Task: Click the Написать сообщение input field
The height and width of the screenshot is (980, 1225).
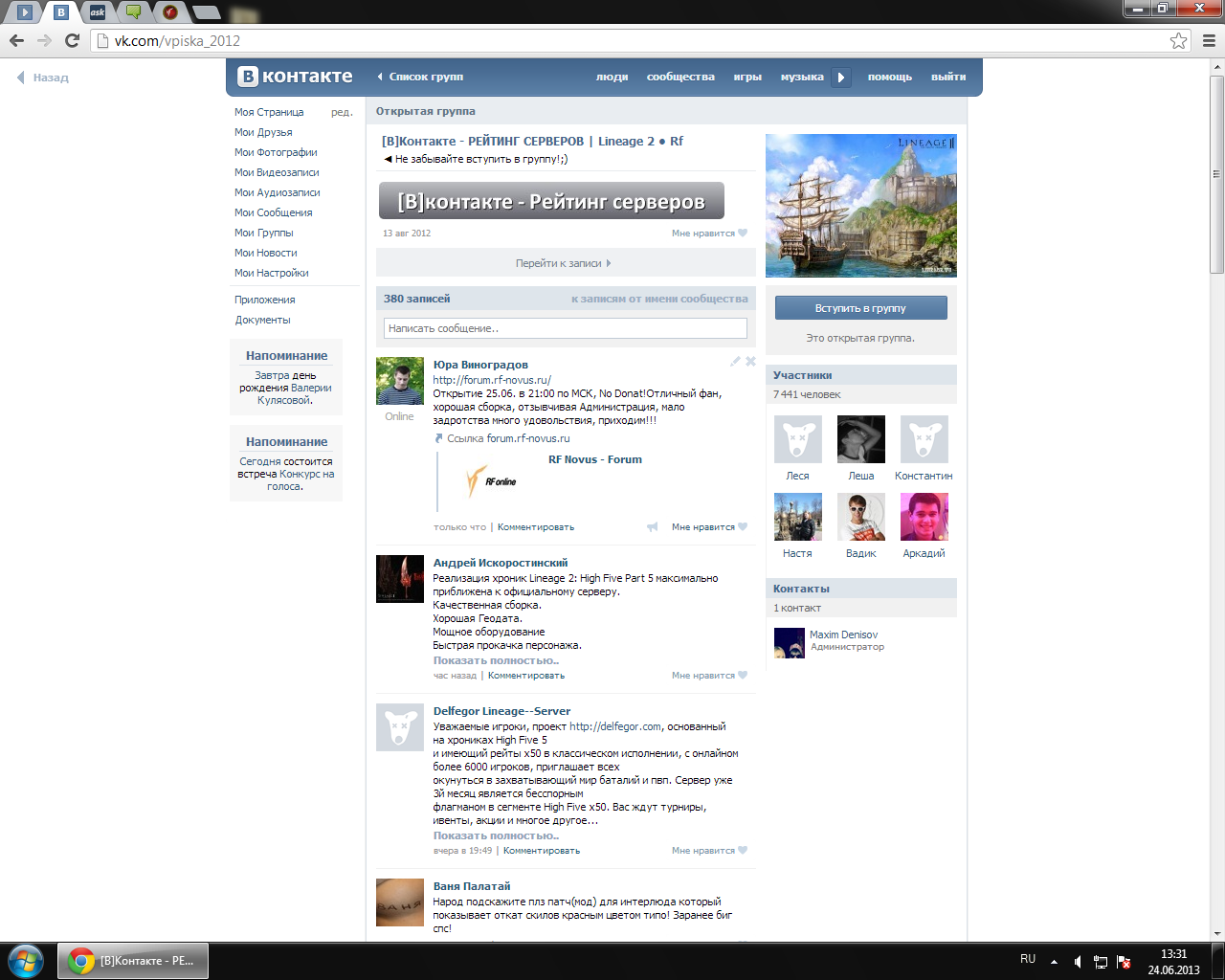Action: click(x=566, y=328)
